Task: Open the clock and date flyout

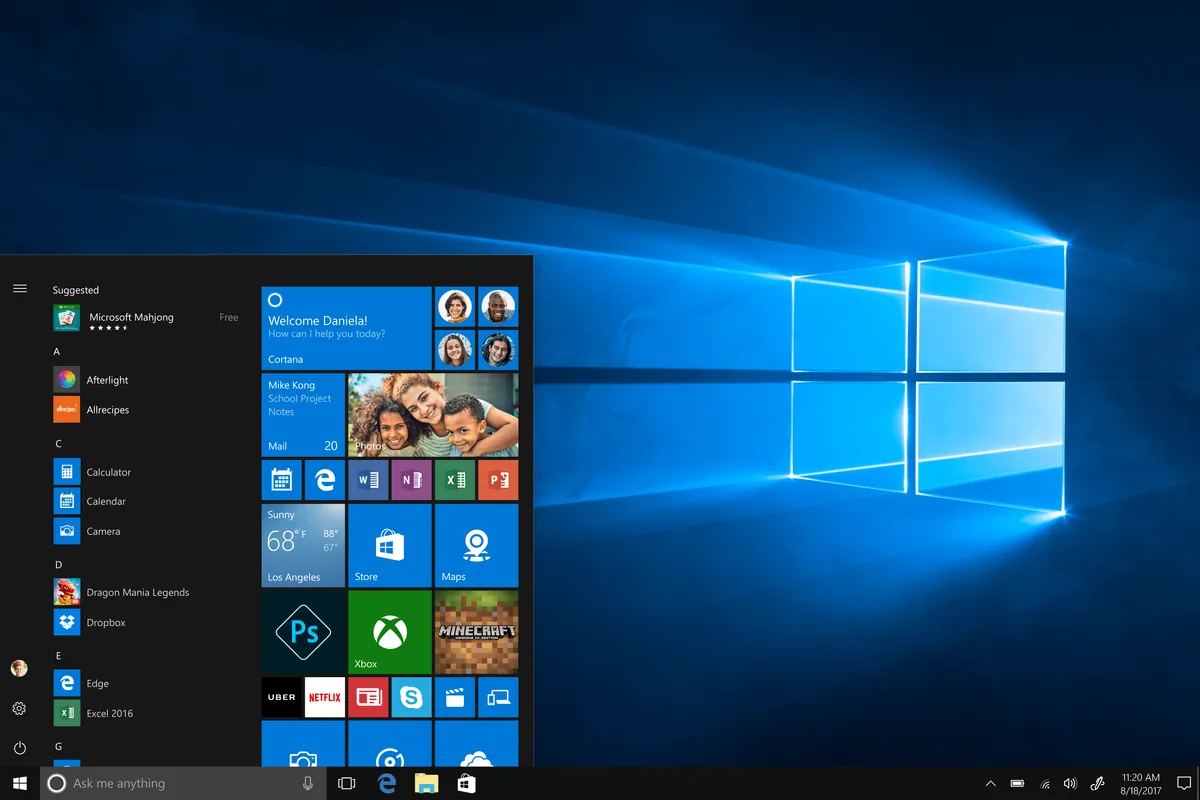Action: tap(1140, 784)
